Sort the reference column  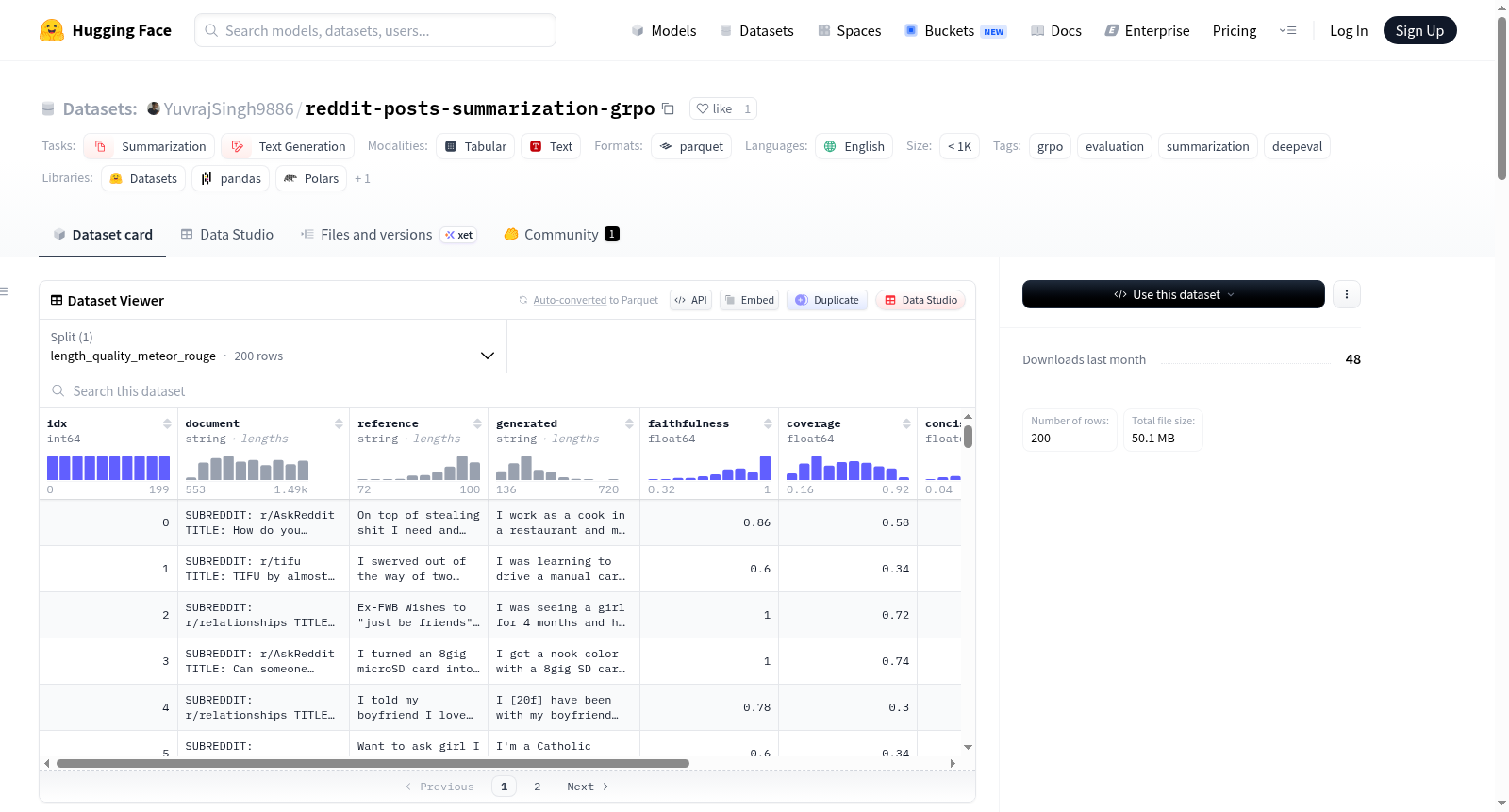pyautogui.click(x=477, y=423)
